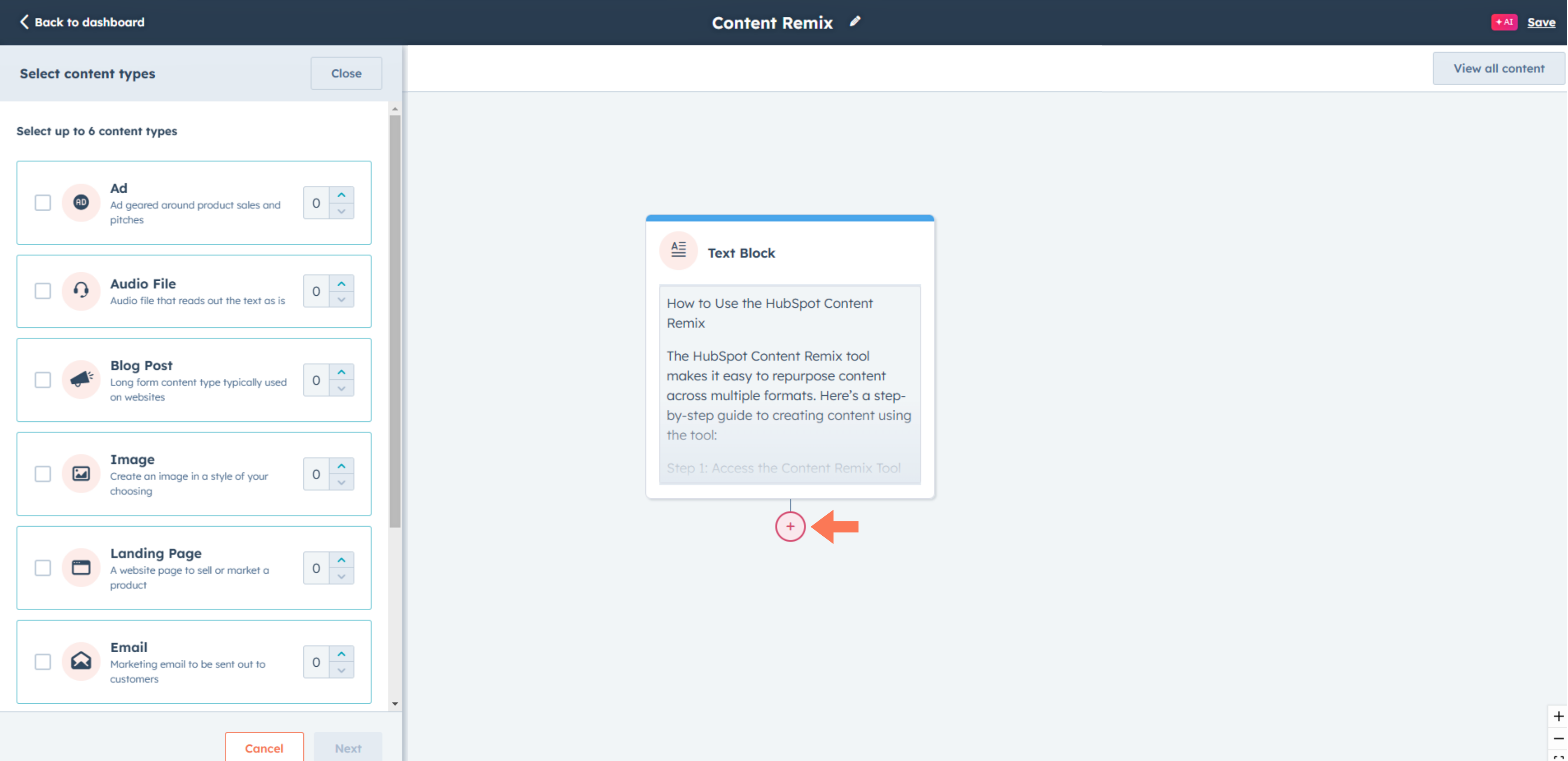Click the scrollbar down arrow in panel
Viewport: 1568px width, 761px height.
point(395,704)
